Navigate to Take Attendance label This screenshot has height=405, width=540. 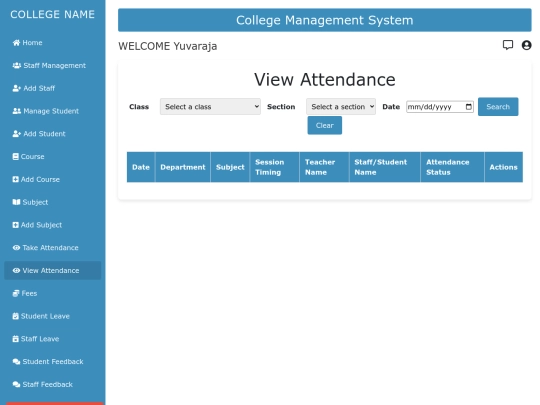tap(50, 248)
